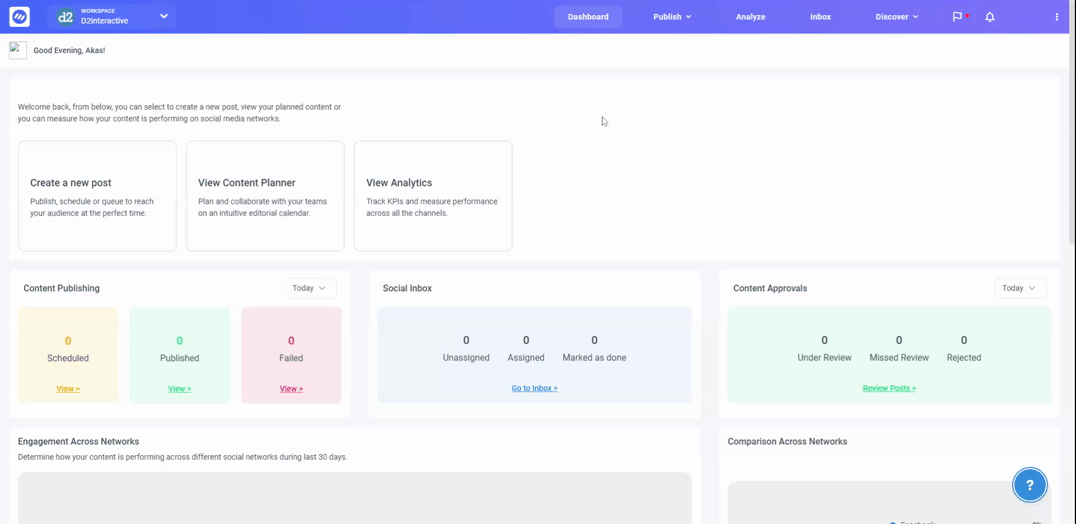Click the user profile picture beside greeting
Viewport: 1076px width, 524px height.
click(x=18, y=50)
